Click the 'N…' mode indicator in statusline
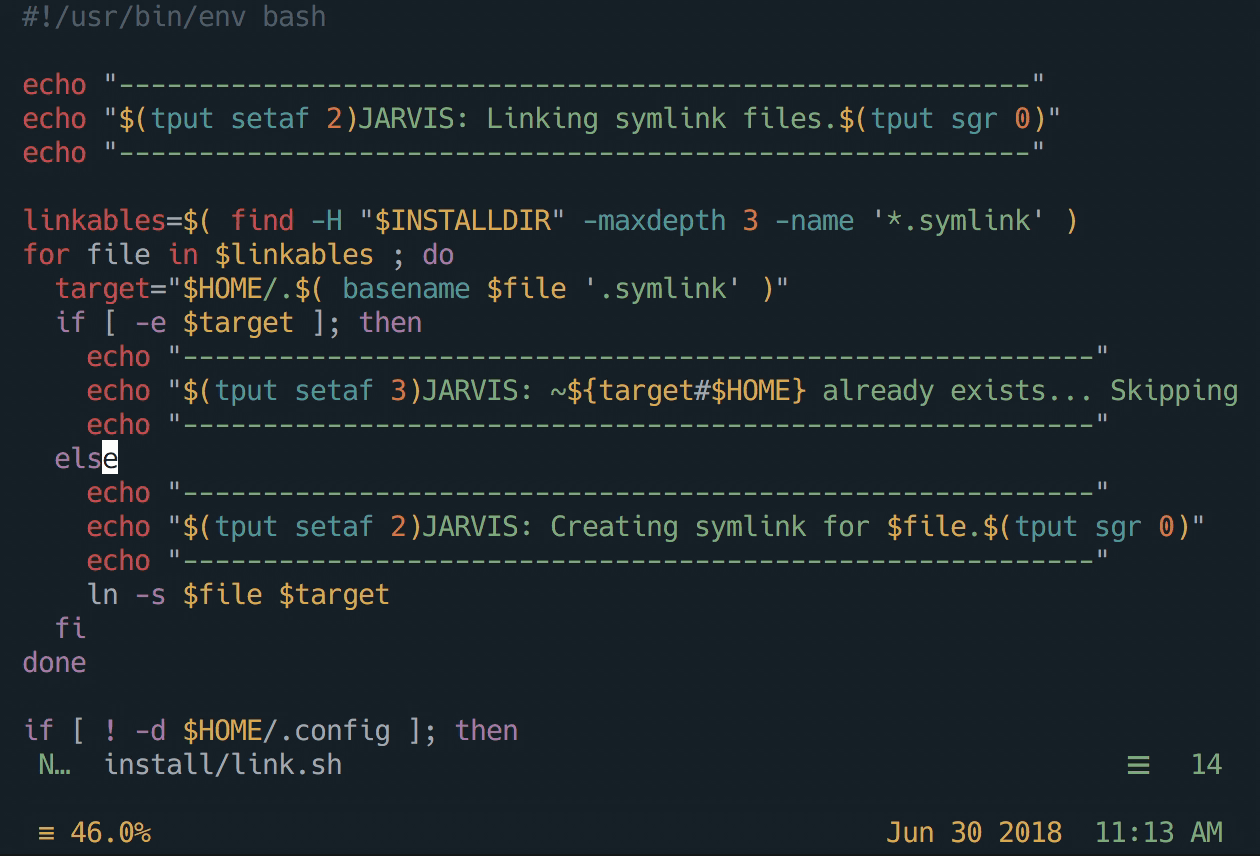Viewport: 1260px width, 856px height. pyautogui.click(x=54, y=765)
